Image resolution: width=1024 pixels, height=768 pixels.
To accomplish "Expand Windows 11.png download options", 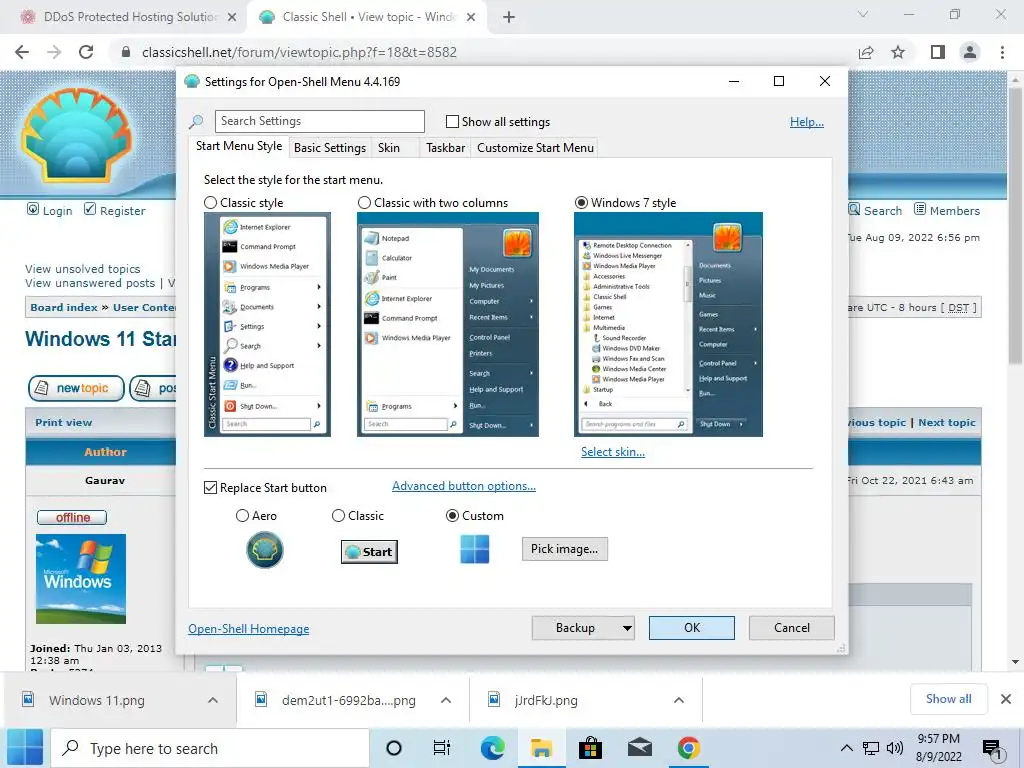I will [x=213, y=700].
